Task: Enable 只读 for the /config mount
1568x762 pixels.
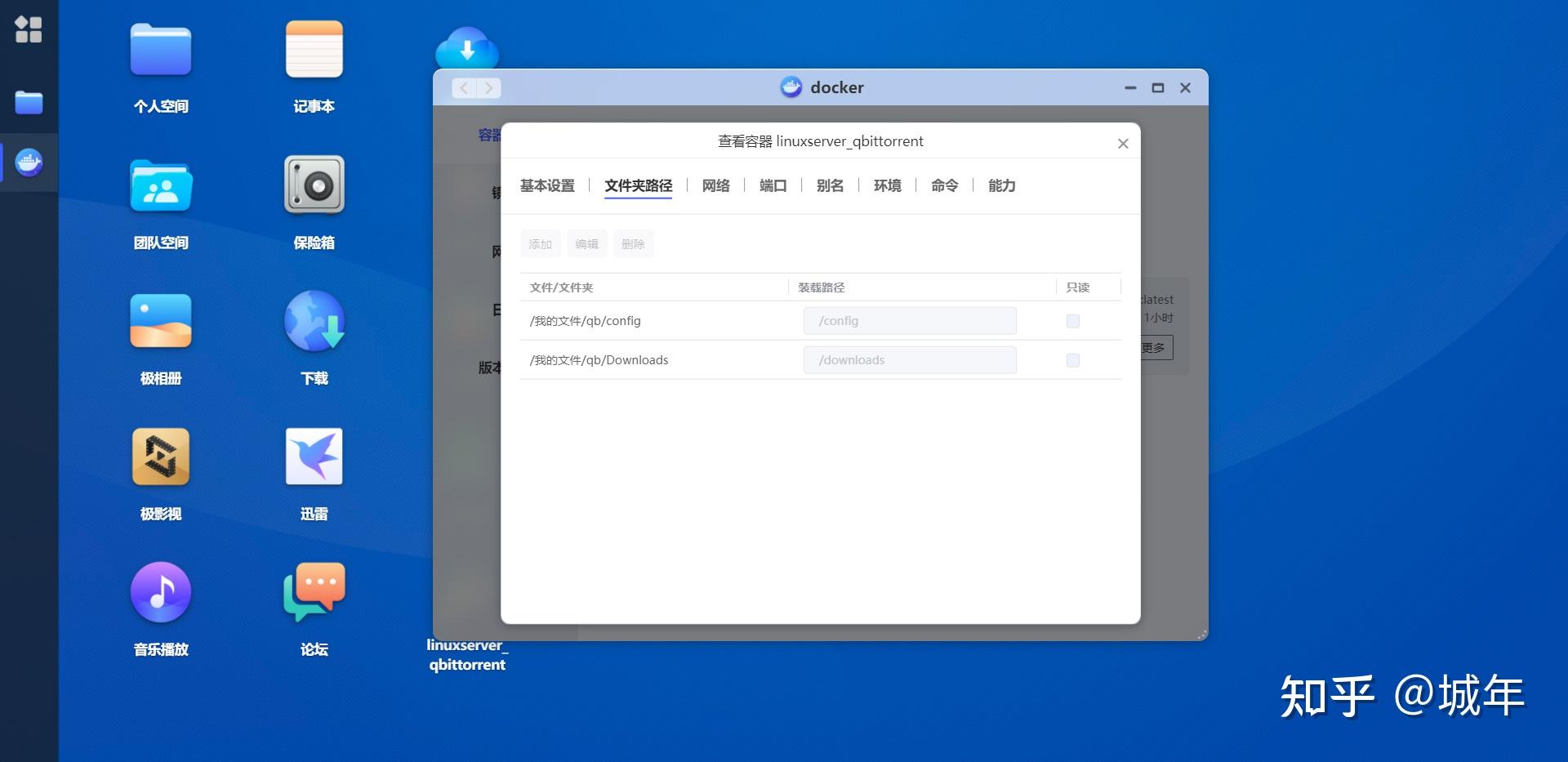Action: coord(1072,321)
